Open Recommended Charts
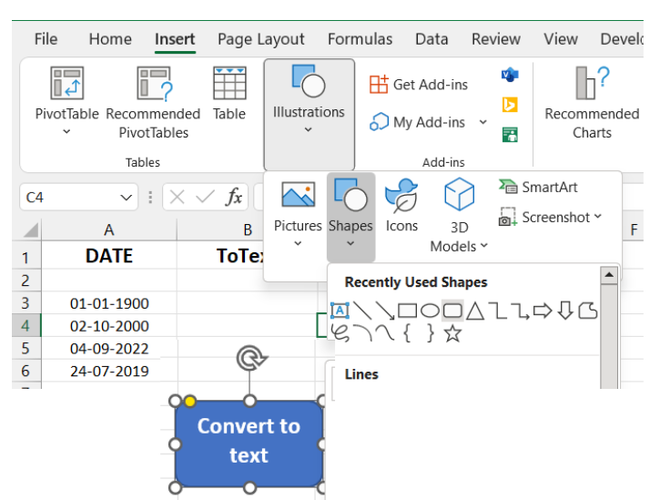This screenshot has width=660, height=500. 592,103
